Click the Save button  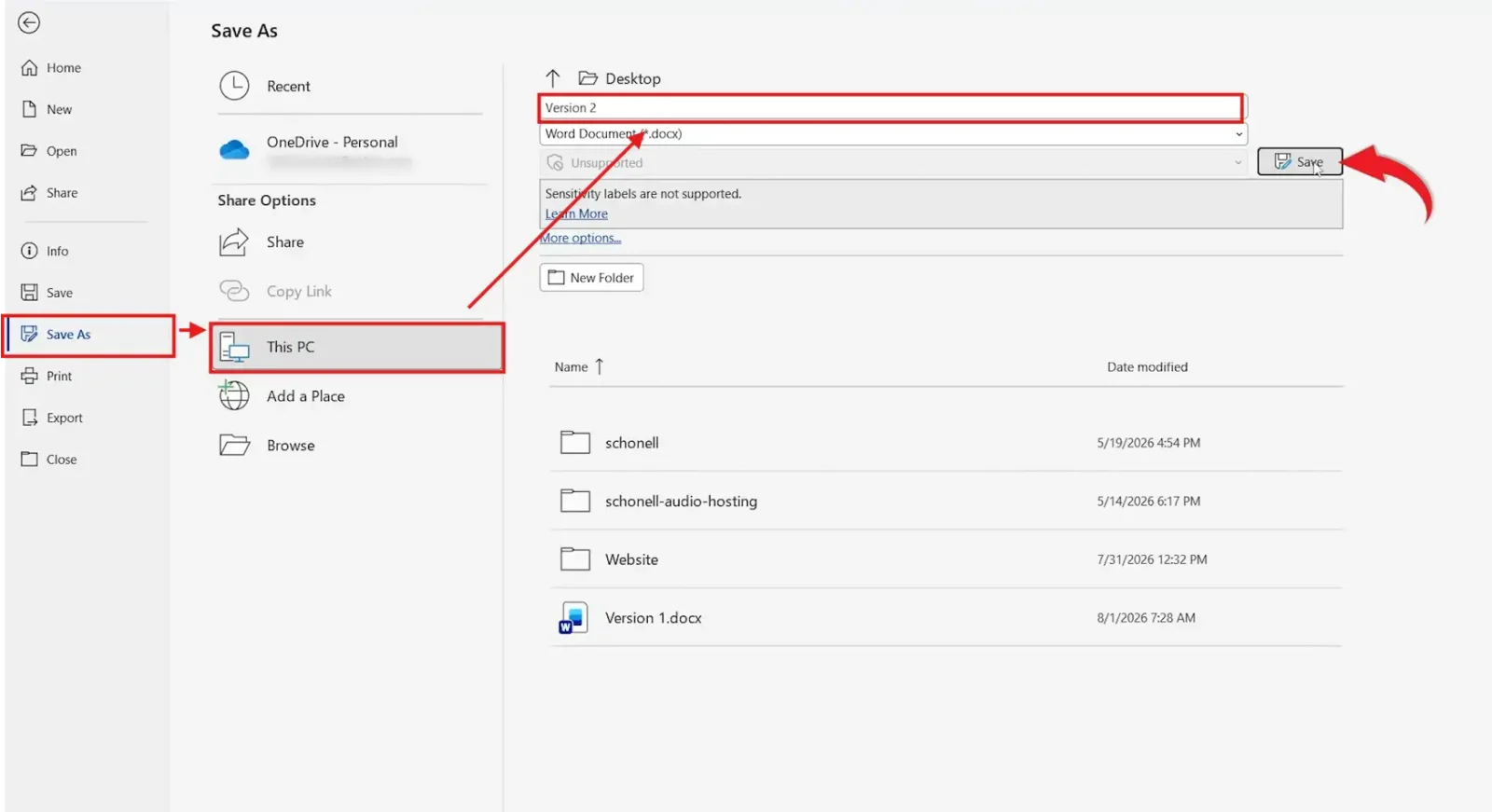point(1300,162)
